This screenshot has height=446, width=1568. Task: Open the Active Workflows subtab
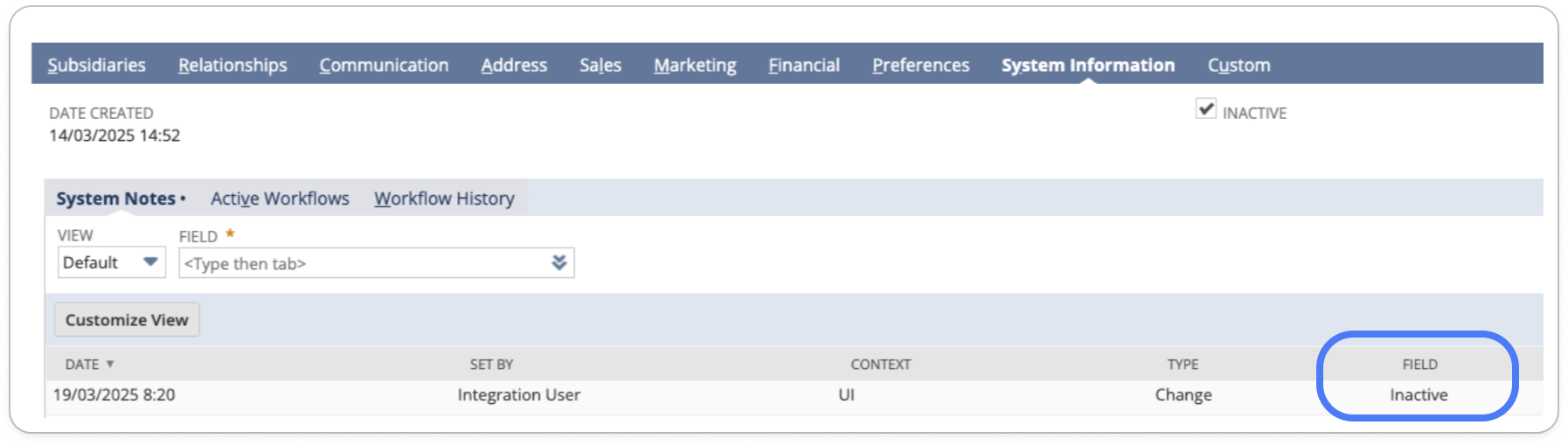280,199
